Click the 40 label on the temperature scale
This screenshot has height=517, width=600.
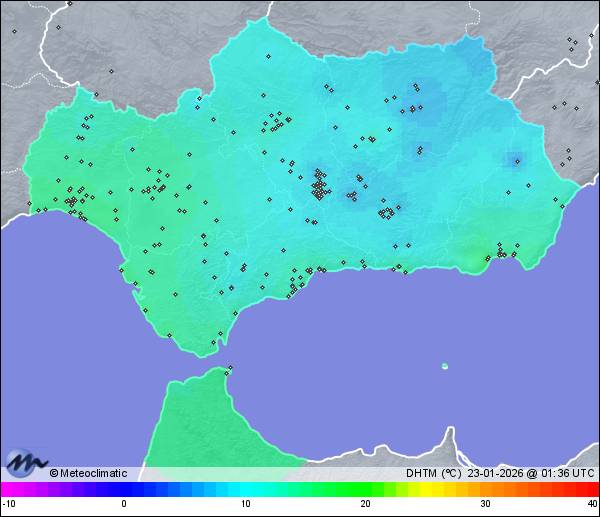(592, 504)
